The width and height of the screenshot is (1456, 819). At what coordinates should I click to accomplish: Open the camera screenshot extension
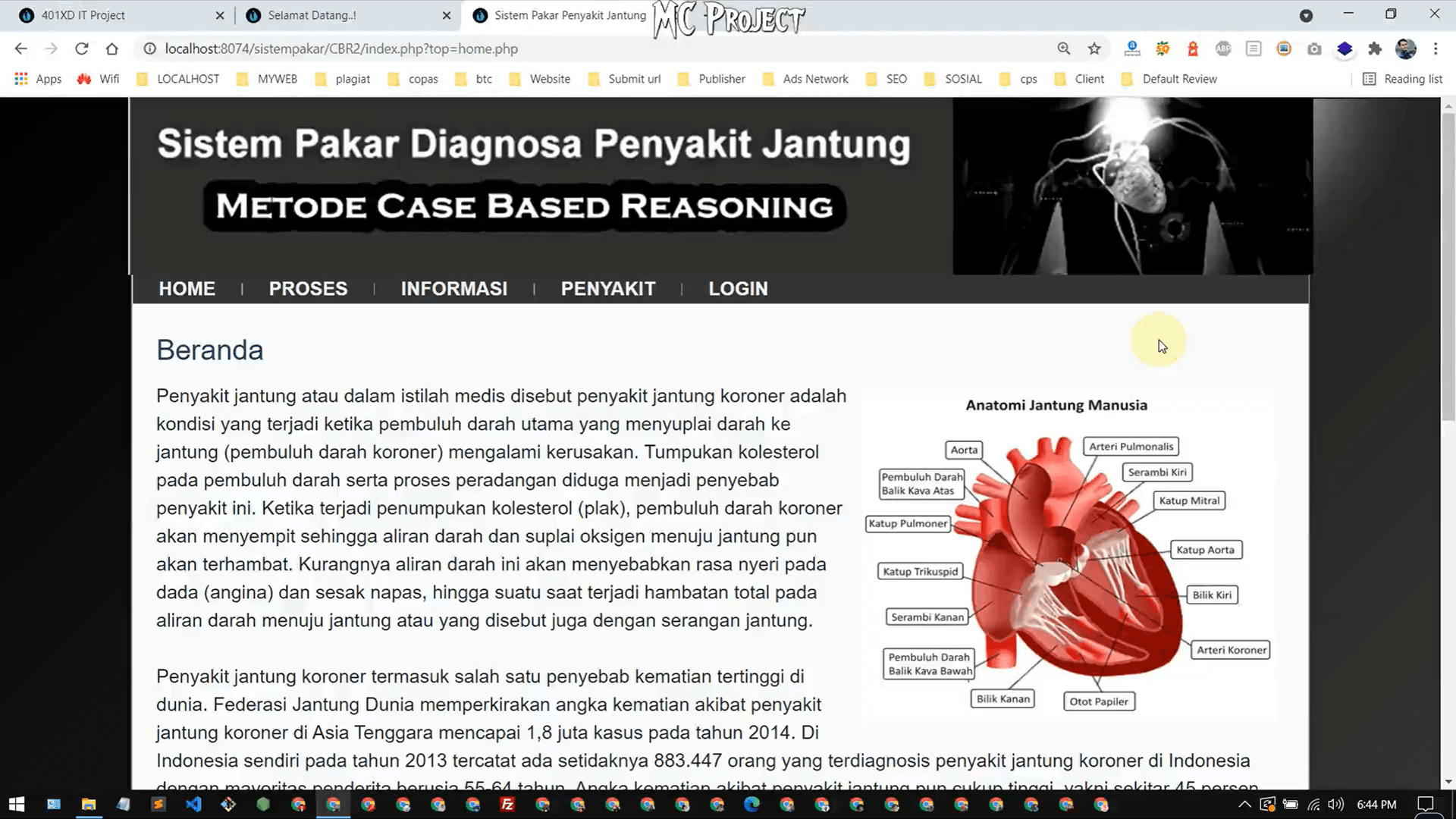click(x=1314, y=49)
